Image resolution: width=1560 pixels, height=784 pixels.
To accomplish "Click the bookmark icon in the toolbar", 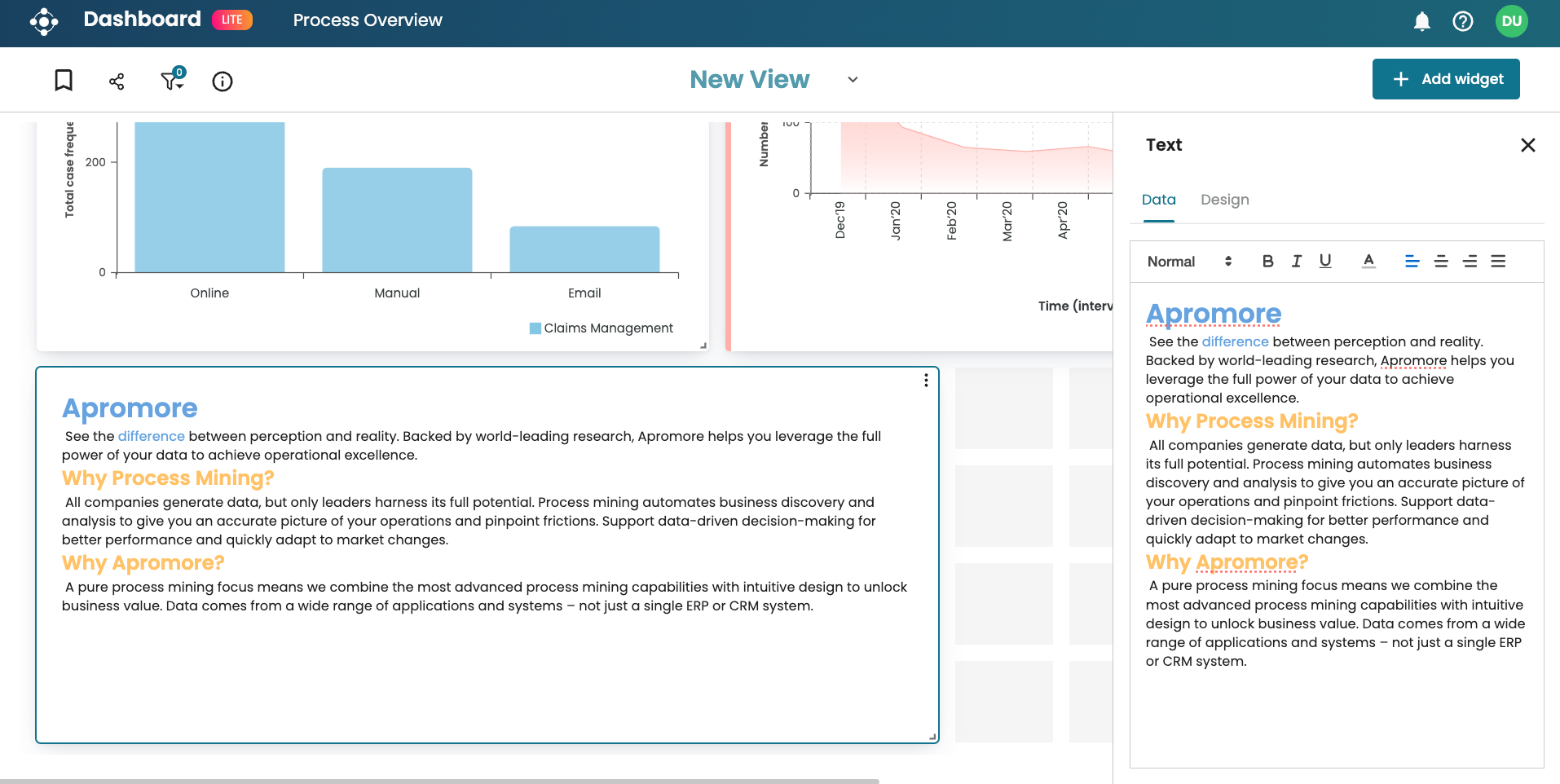I will pos(64,81).
